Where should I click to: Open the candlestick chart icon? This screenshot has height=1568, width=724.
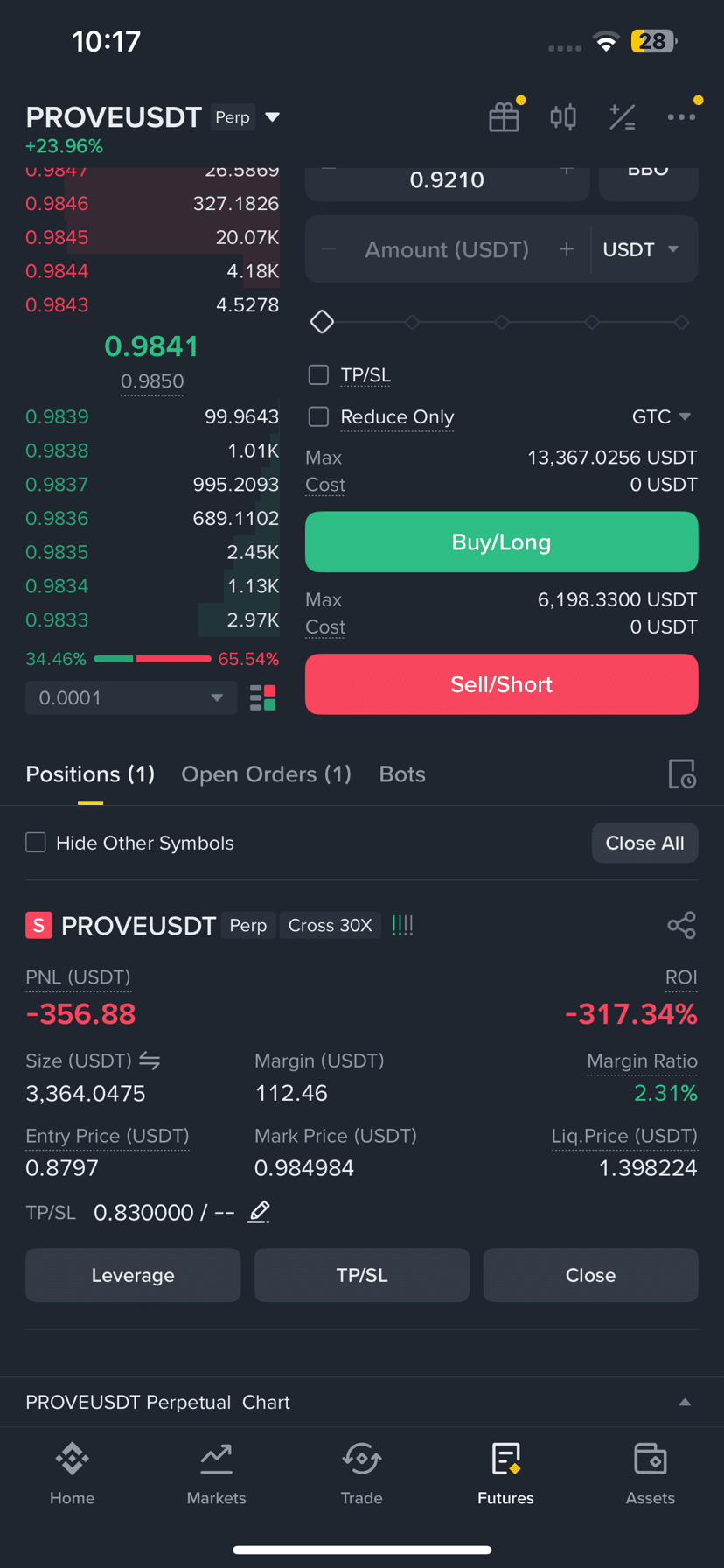[563, 116]
